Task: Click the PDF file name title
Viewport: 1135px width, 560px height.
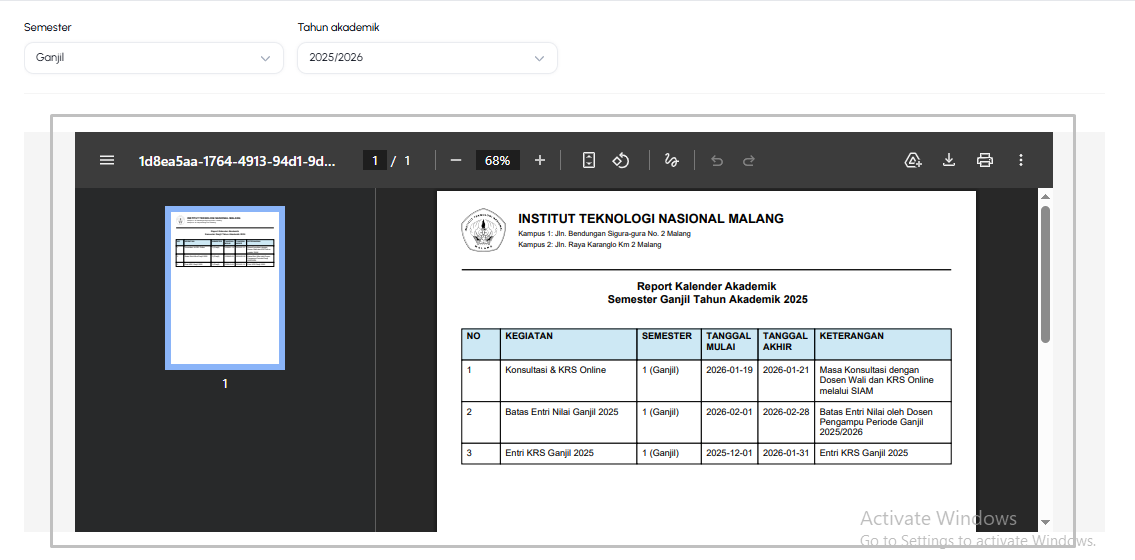Action: coord(237,160)
